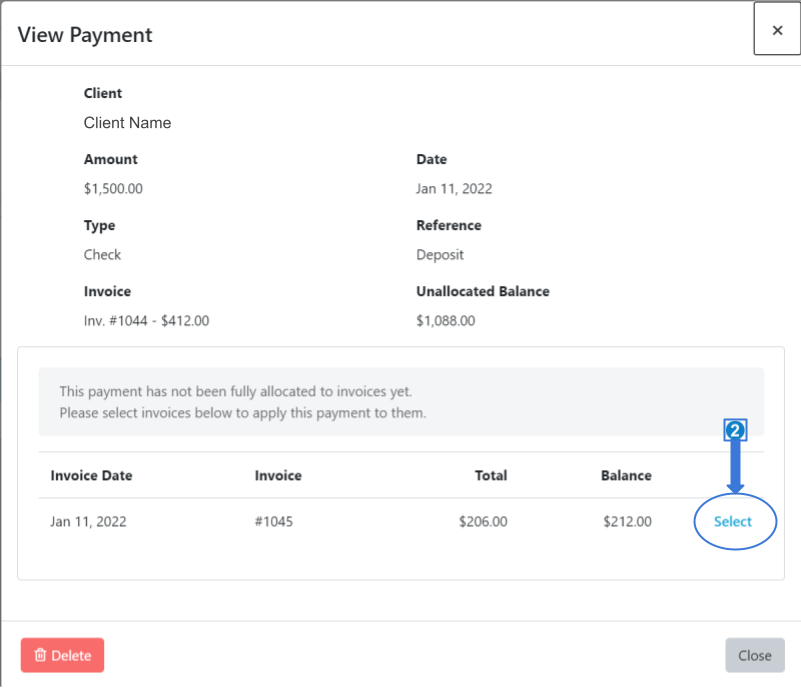Viewport: 801px width, 690px height.
Task: Click the Reference value Deposit
Action: 440,254
